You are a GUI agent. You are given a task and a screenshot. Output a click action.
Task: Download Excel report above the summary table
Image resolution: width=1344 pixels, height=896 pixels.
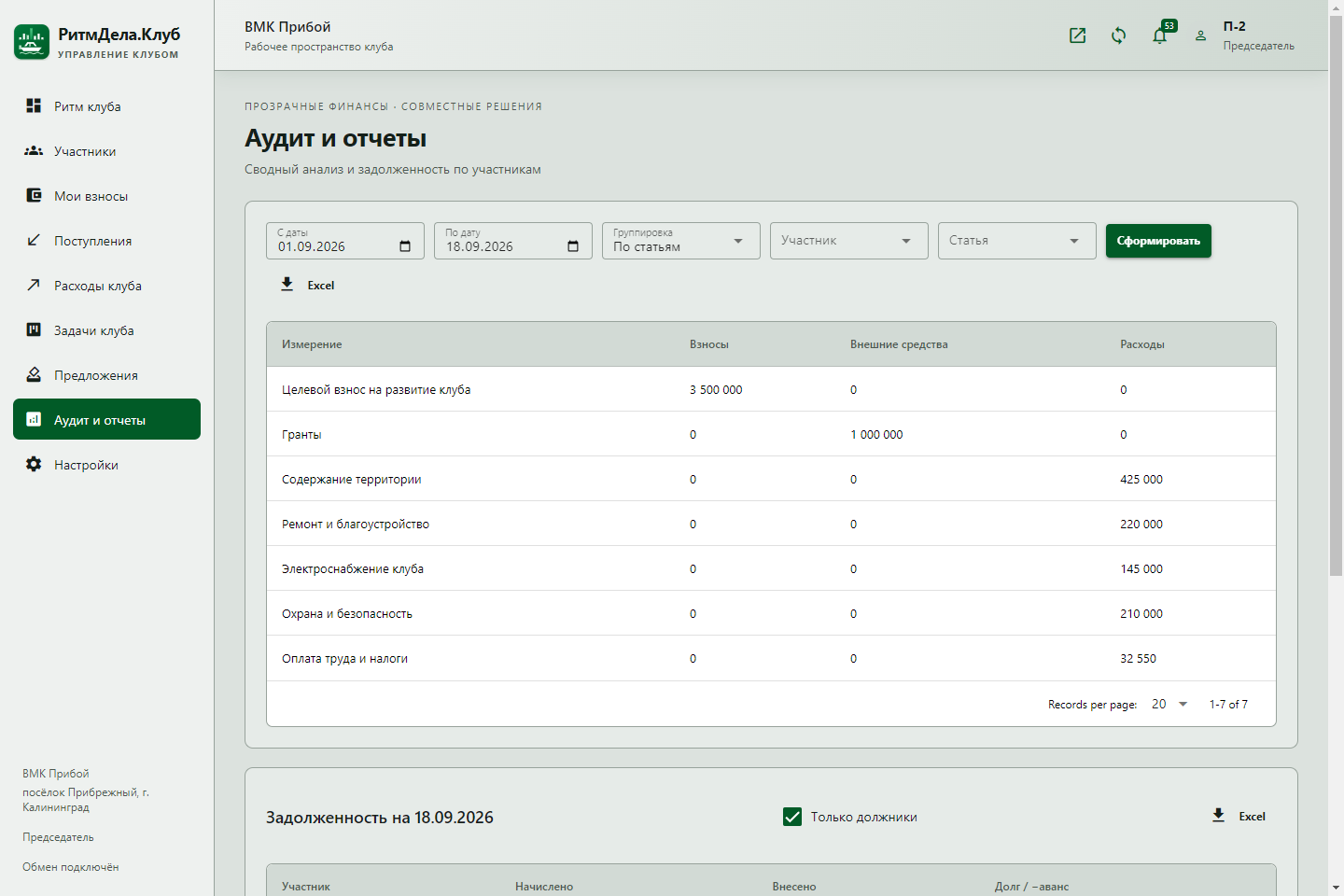click(307, 285)
